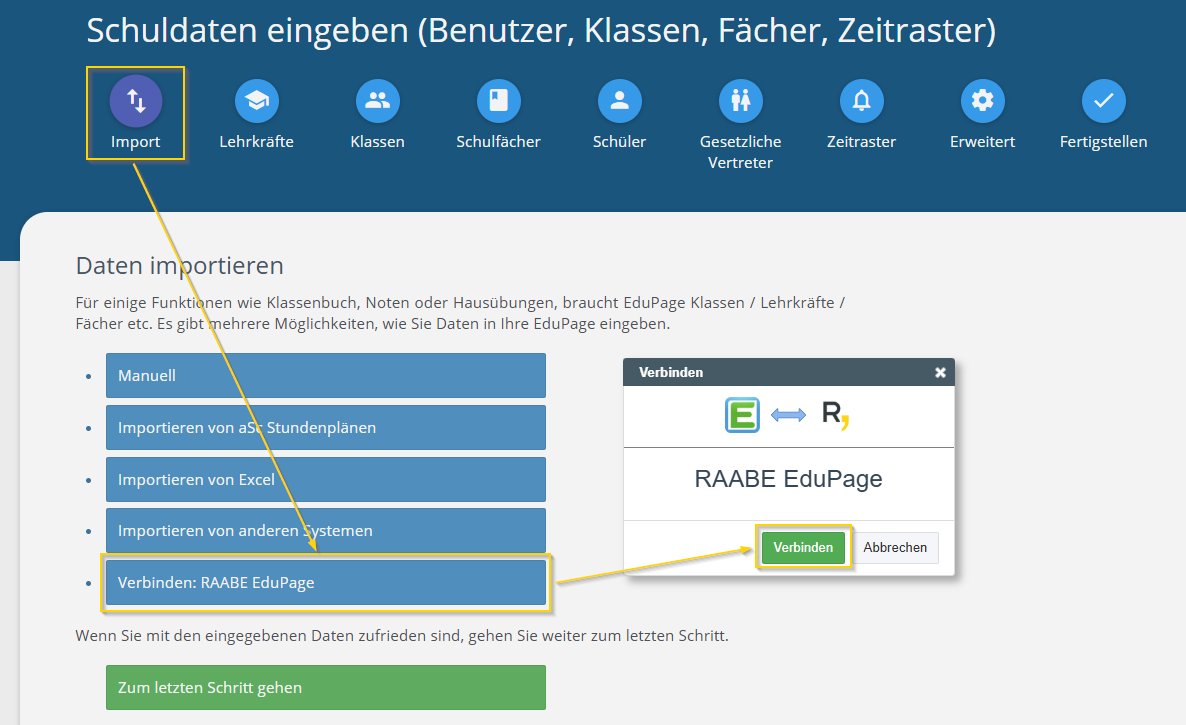This screenshot has width=1186, height=725.
Task: Open the Schüler step label
Action: (619, 141)
